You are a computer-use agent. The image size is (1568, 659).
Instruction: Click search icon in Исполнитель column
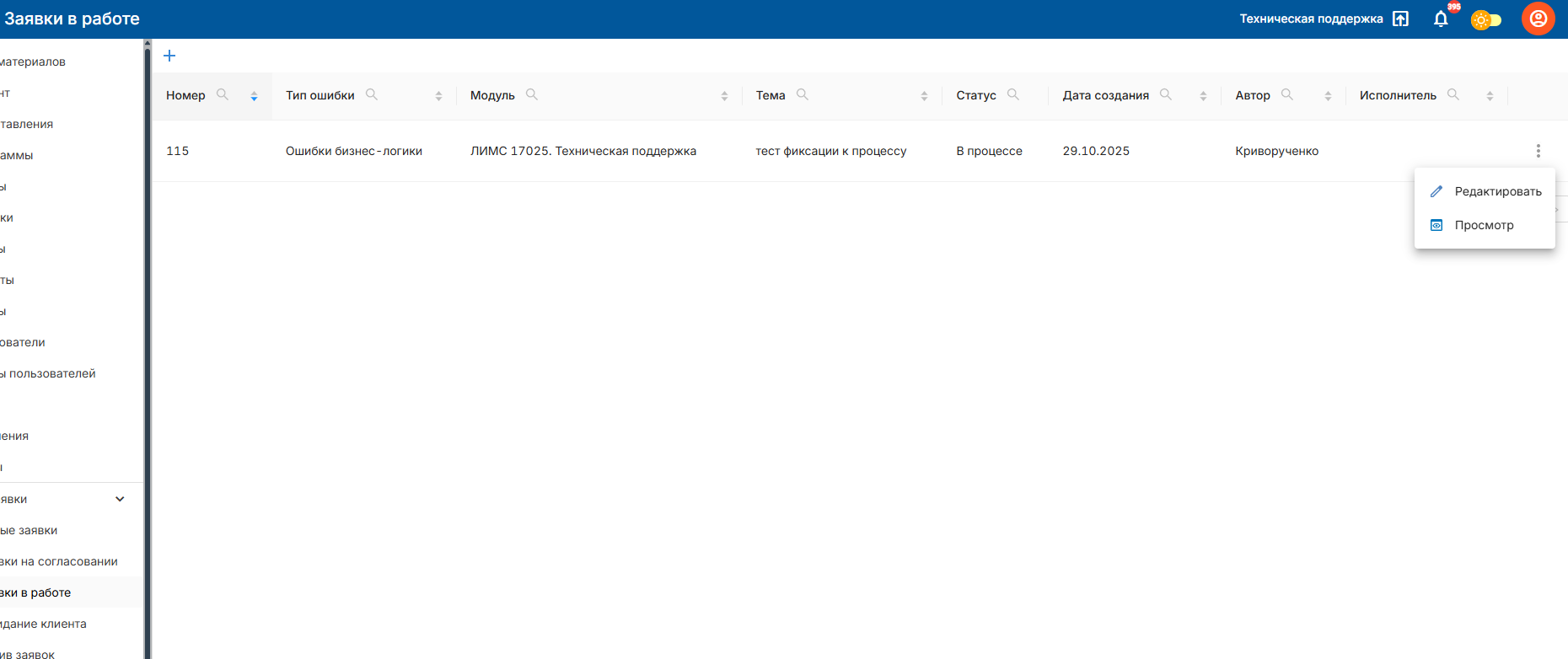point(1453,94)
